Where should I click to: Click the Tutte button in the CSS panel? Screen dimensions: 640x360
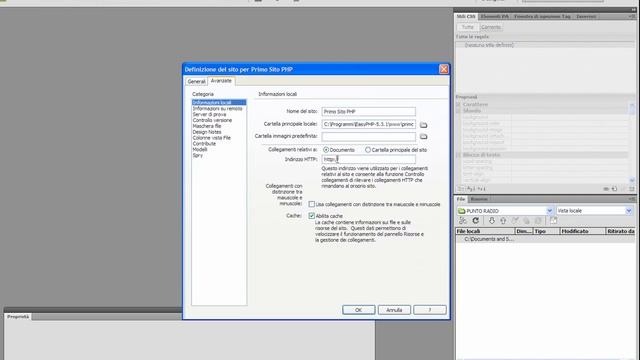[468, 27]
